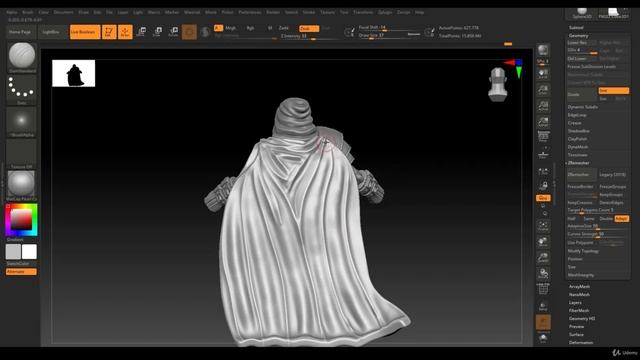Click the Scroll canvas icon
The width and height of the screenshot is (640, 360).
pyautogui.click(x=543, y=74)
